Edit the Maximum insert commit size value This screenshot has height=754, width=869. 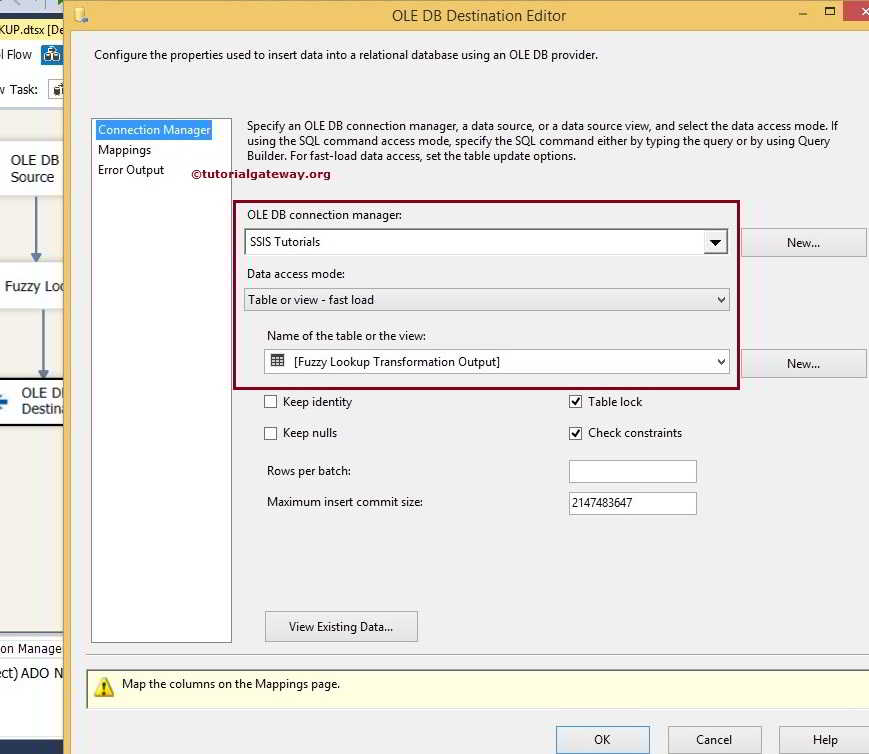coord(631,503)
